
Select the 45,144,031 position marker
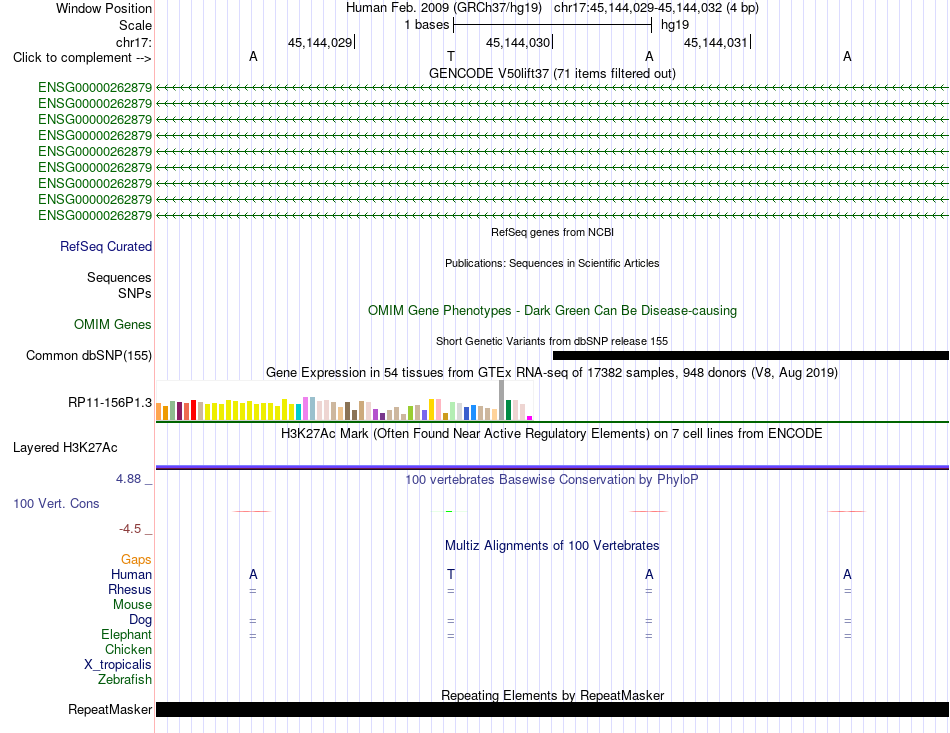pos(716,42)
